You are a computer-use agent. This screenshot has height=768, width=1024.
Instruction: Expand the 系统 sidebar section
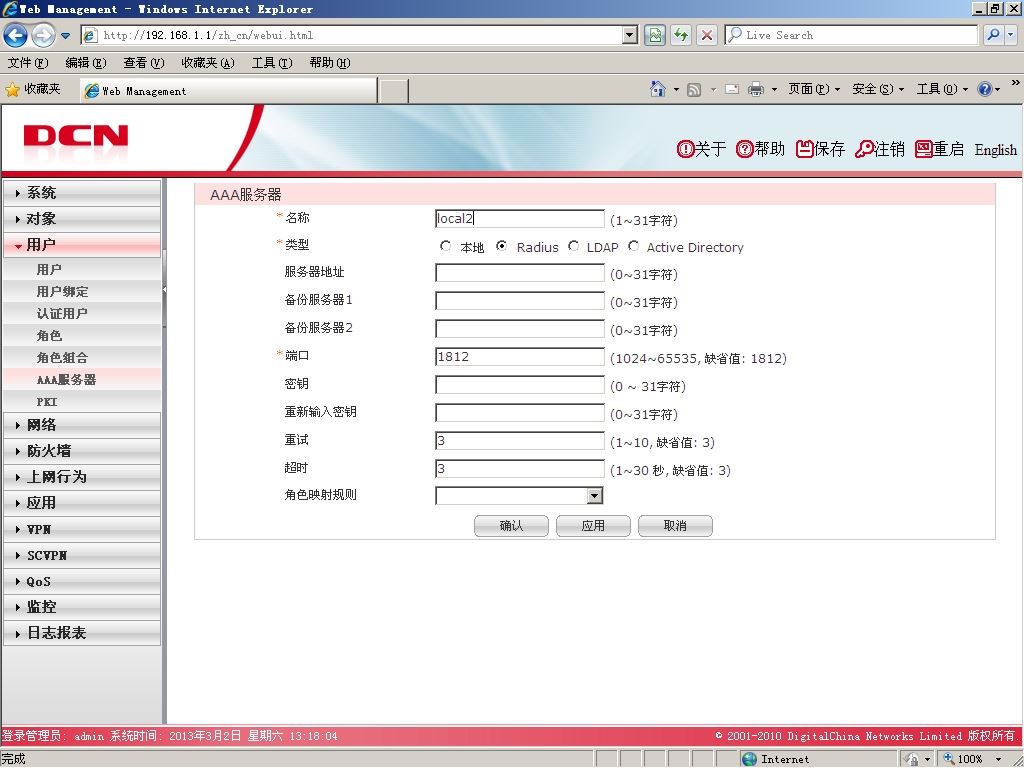click(x=82, y=193)
